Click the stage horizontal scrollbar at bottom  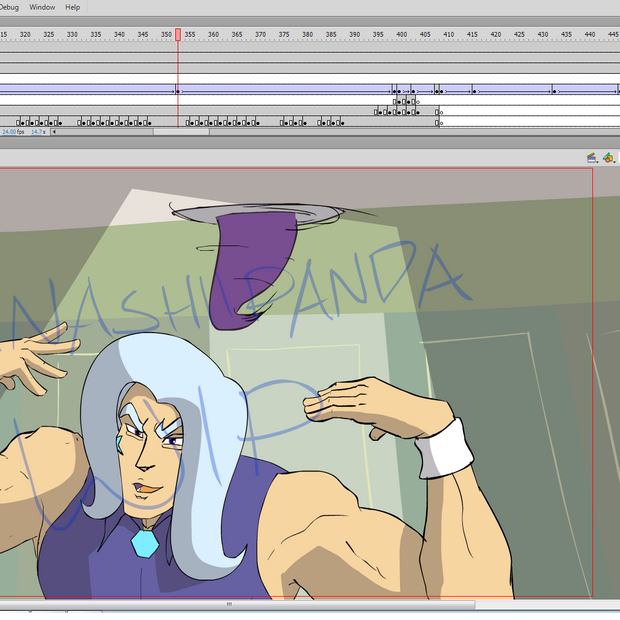click(x=237, y=604)
